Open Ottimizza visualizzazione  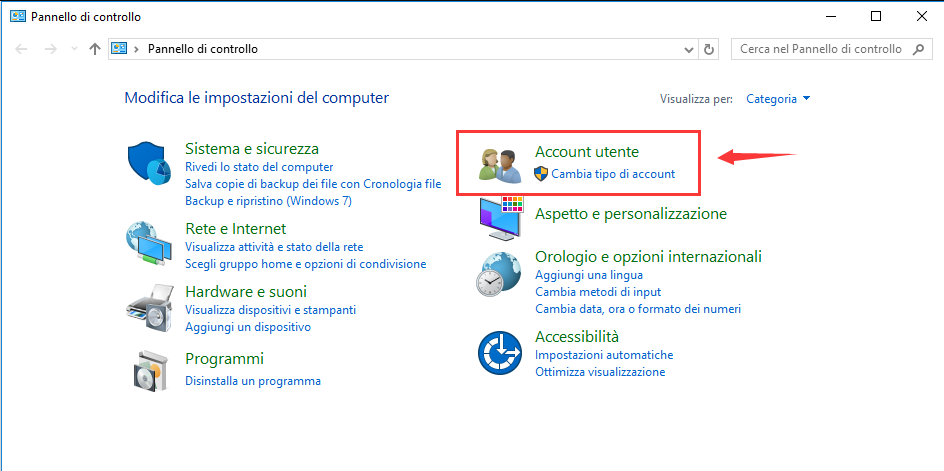point(600,372)
